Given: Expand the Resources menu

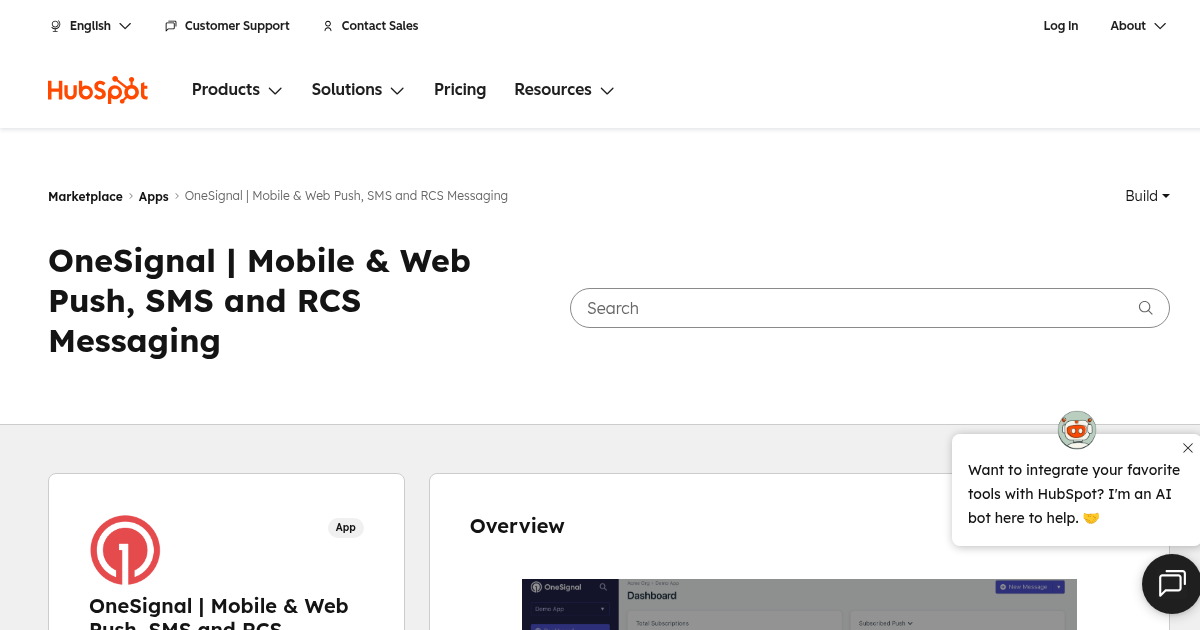Looking at the screenshot, I should pyautogui.click(x=564, y=90).
